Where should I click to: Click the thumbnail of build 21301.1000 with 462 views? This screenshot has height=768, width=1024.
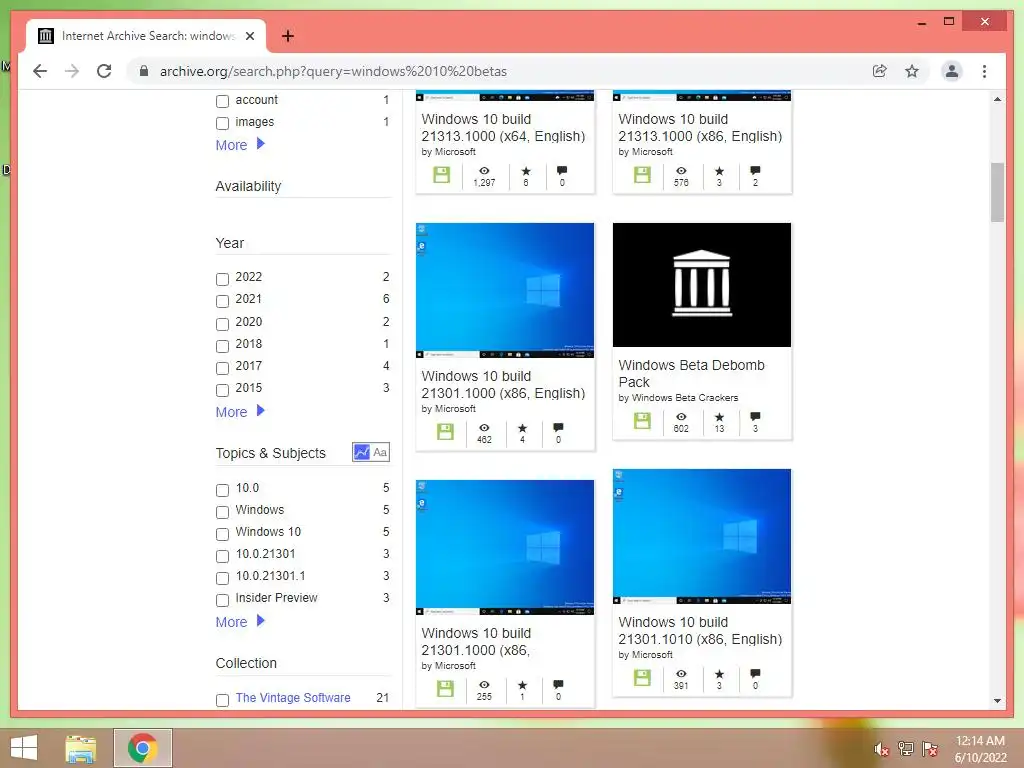pos(505,291)
